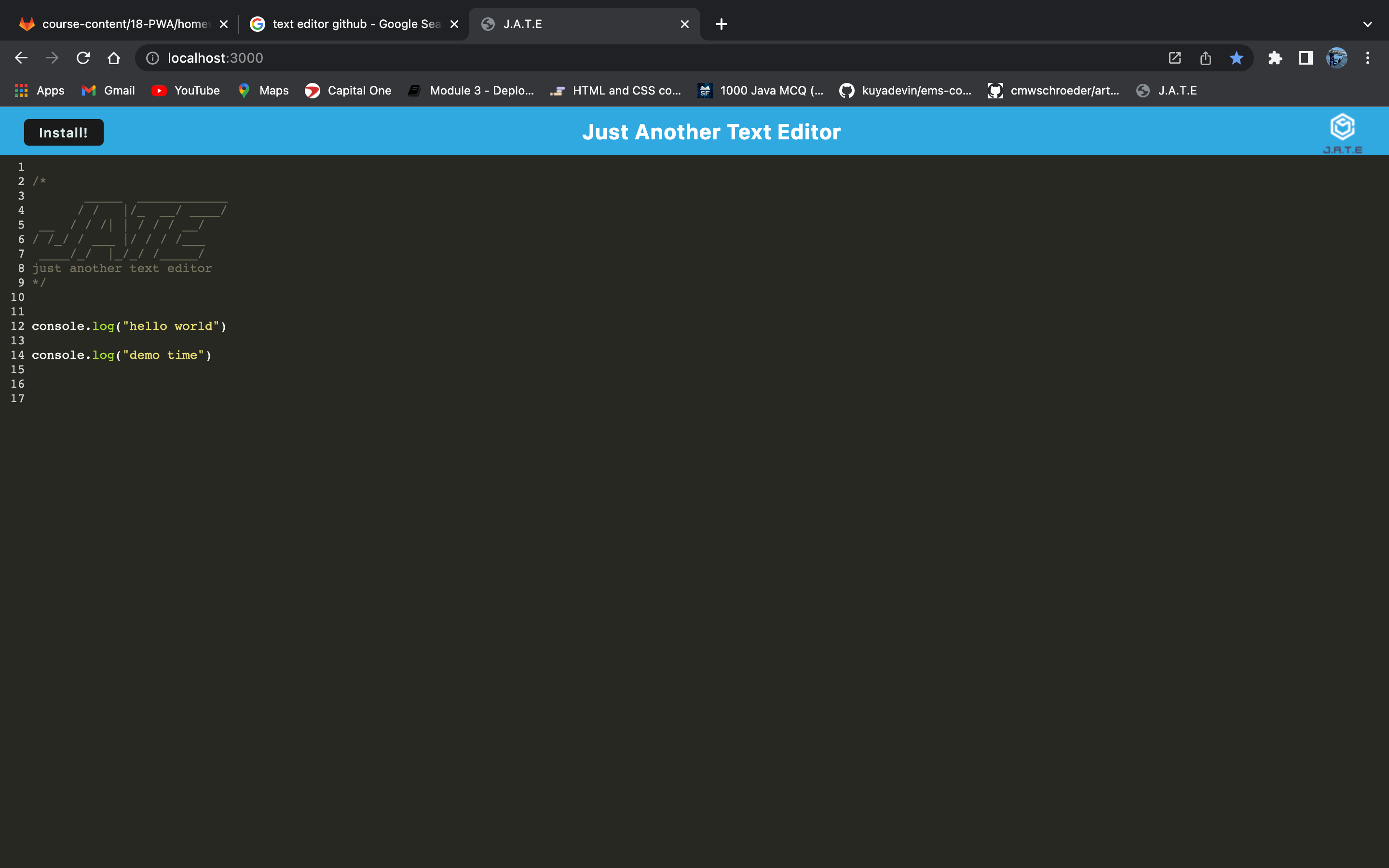Open the Capital One bookmark
Screen dimensions: 1389x868
(348, 90)
